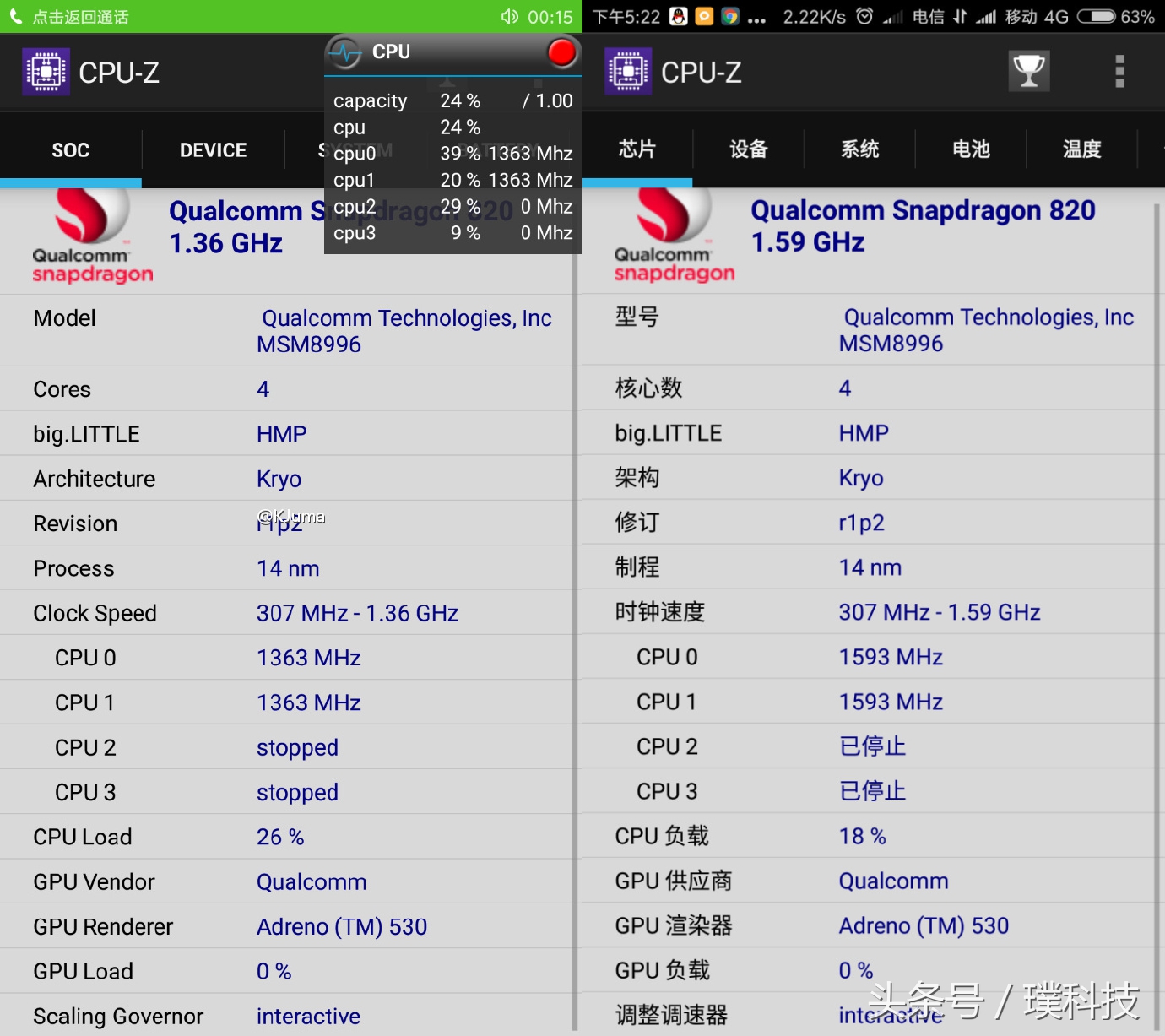This screenshot has height=1036, width=1165.
Task: Click the 1.59 GHz heading speed
Action: click(x=808, y=243)
